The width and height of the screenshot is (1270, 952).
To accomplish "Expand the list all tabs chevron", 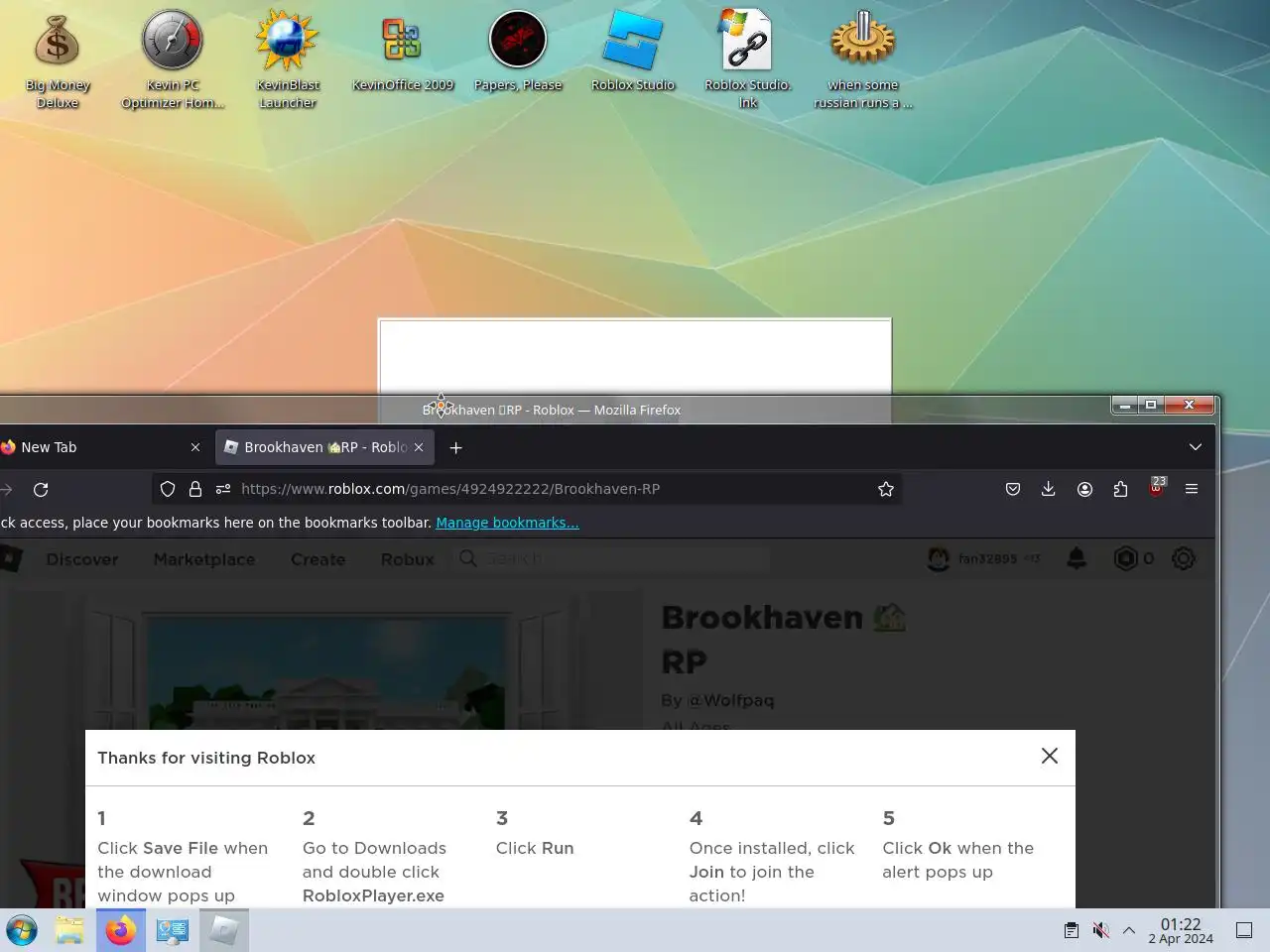I will [x=1196, y=447].
